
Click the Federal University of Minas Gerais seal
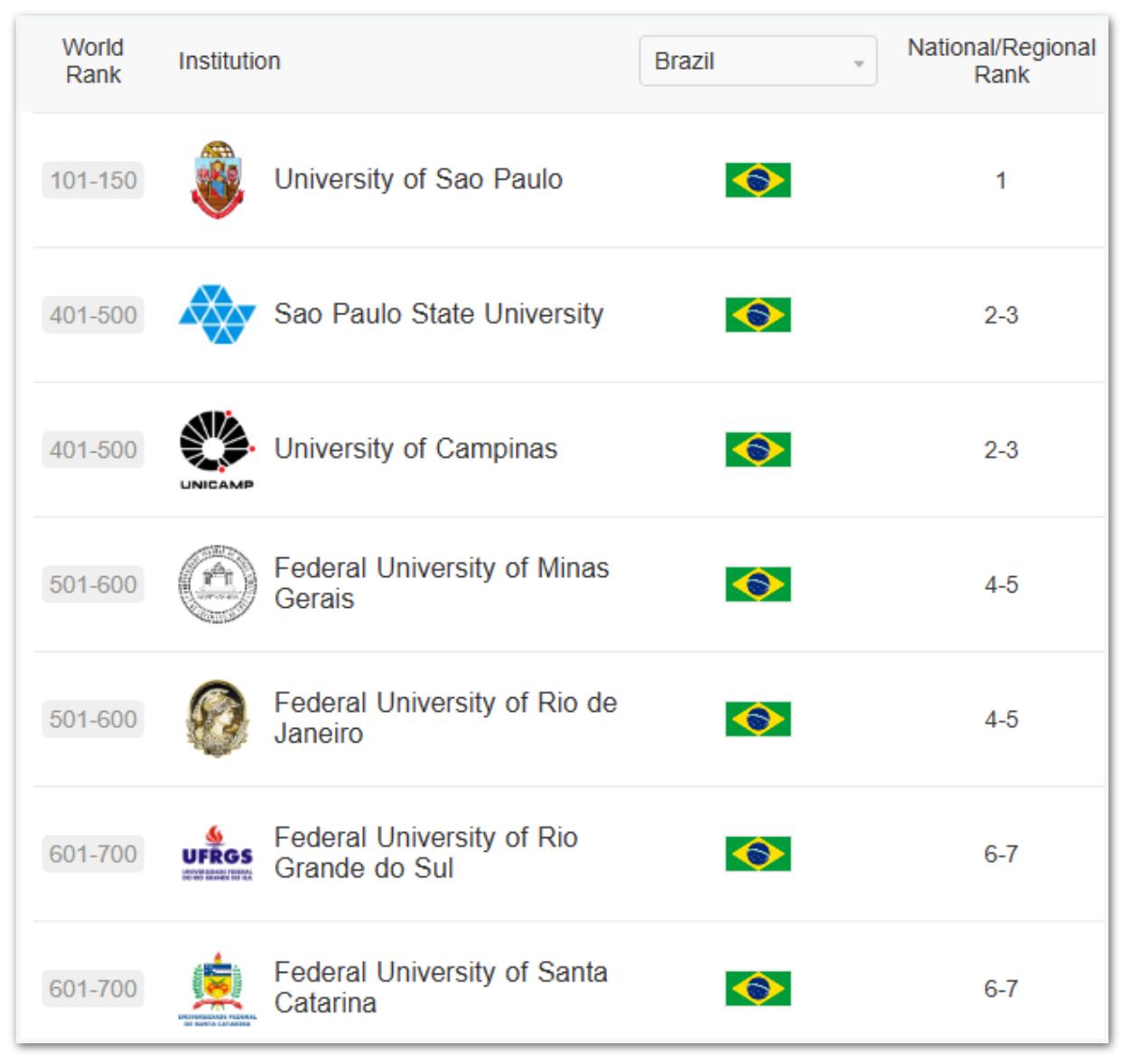tap(218, 584)
